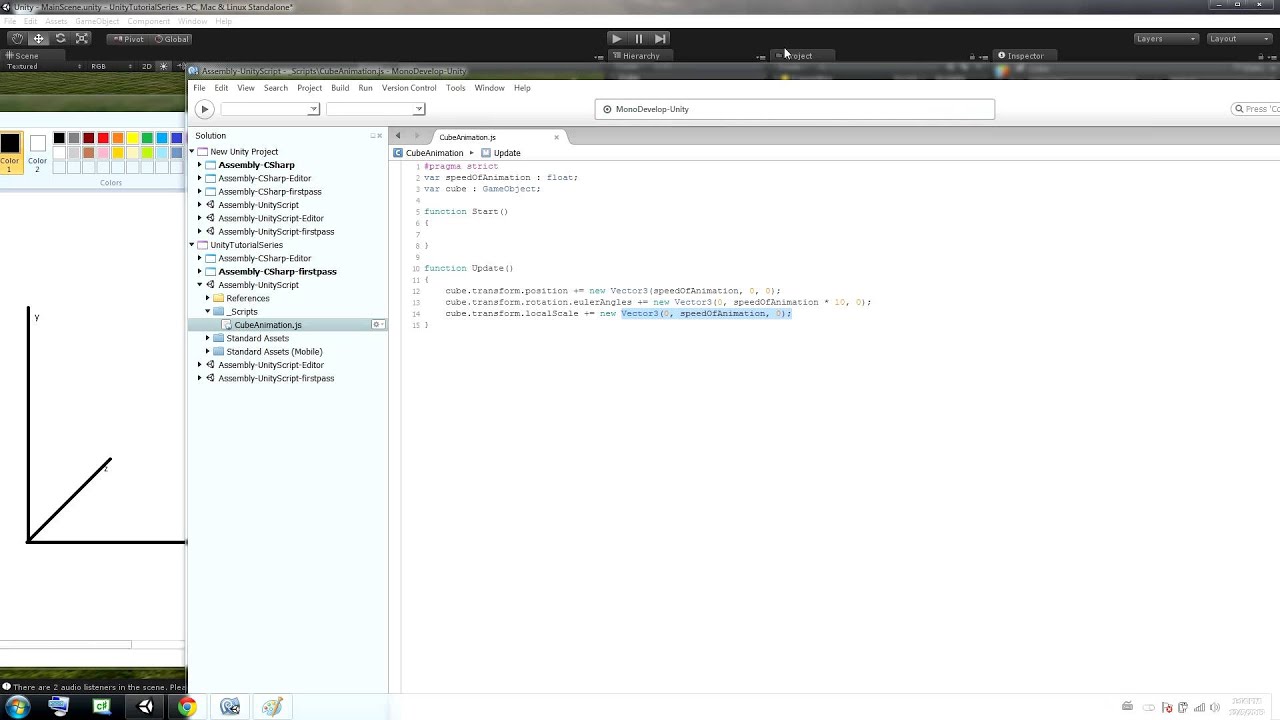This screenshot has width=1280, height=720.
Task: Switch to CubeAnimation.js editor tab
Action: (467, 137)
